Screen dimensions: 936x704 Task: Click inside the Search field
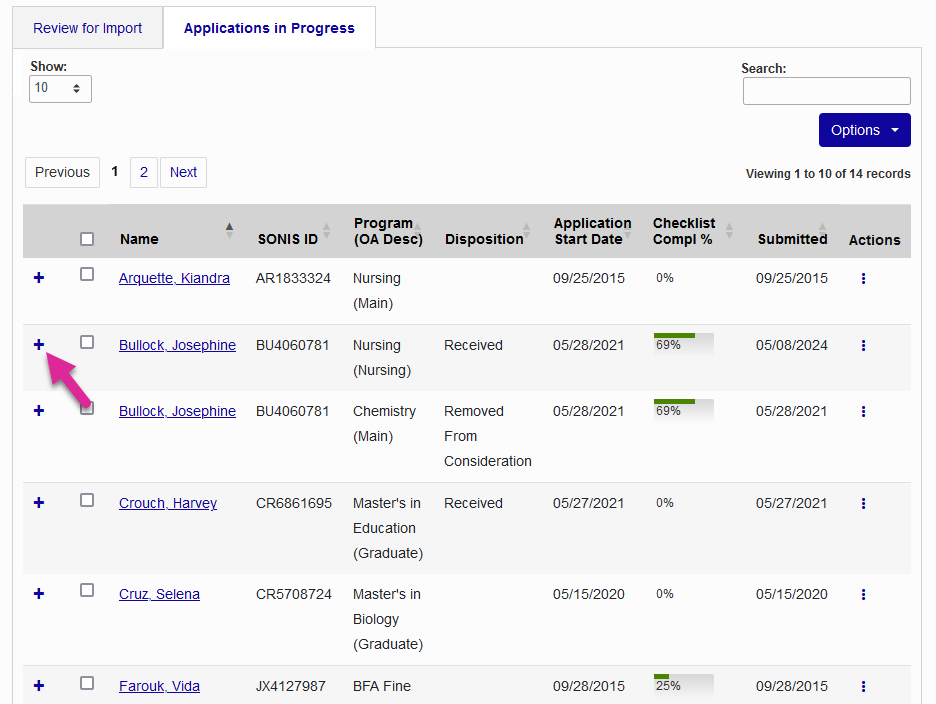[826, 91]
